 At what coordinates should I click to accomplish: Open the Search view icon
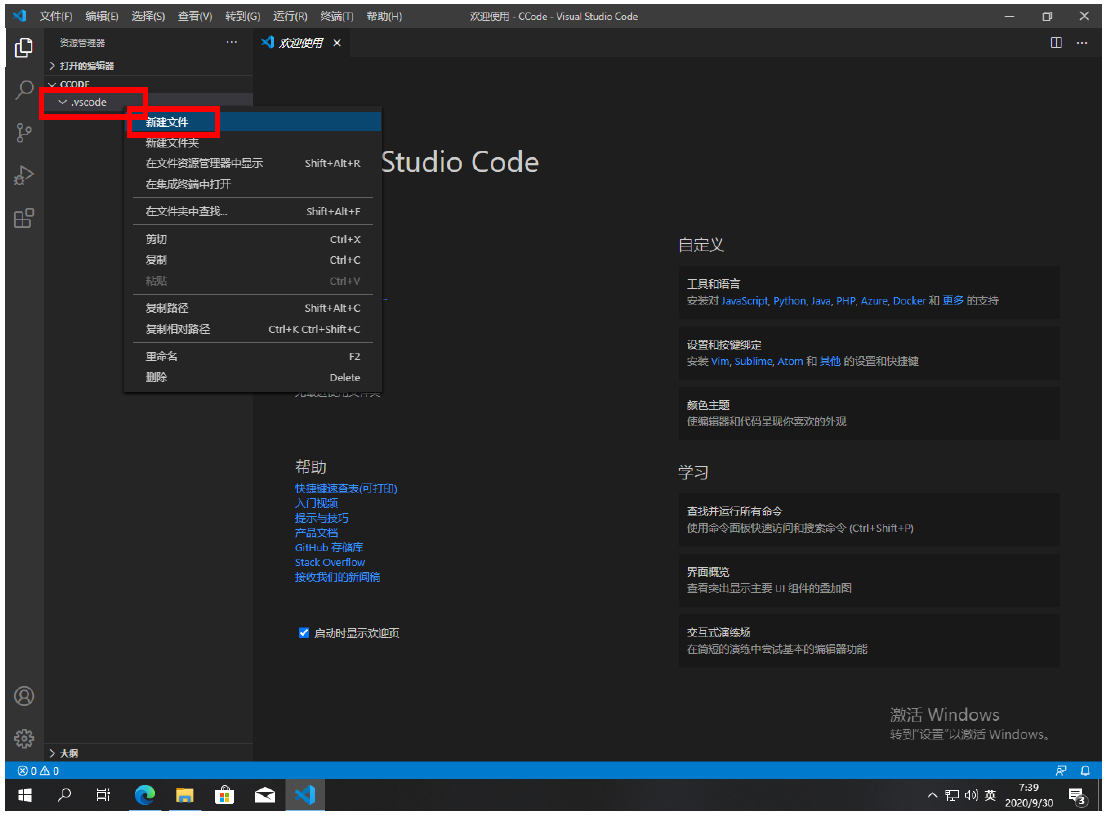click(24, 90)
